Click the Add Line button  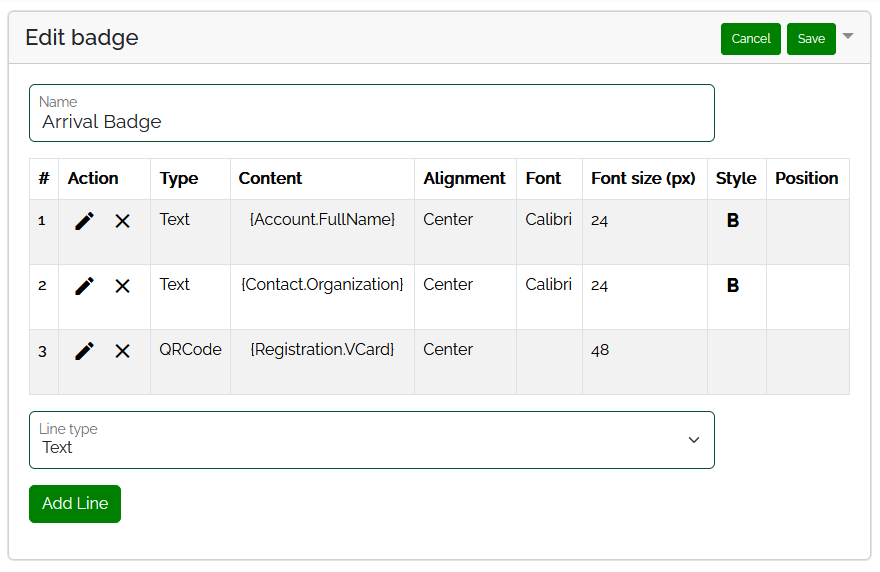(75, 504)
